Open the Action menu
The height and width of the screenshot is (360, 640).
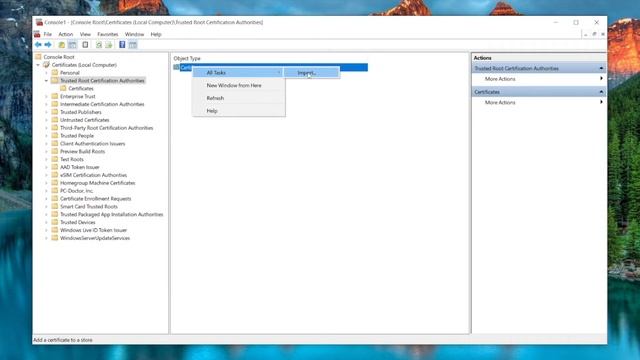pos(65,34)
